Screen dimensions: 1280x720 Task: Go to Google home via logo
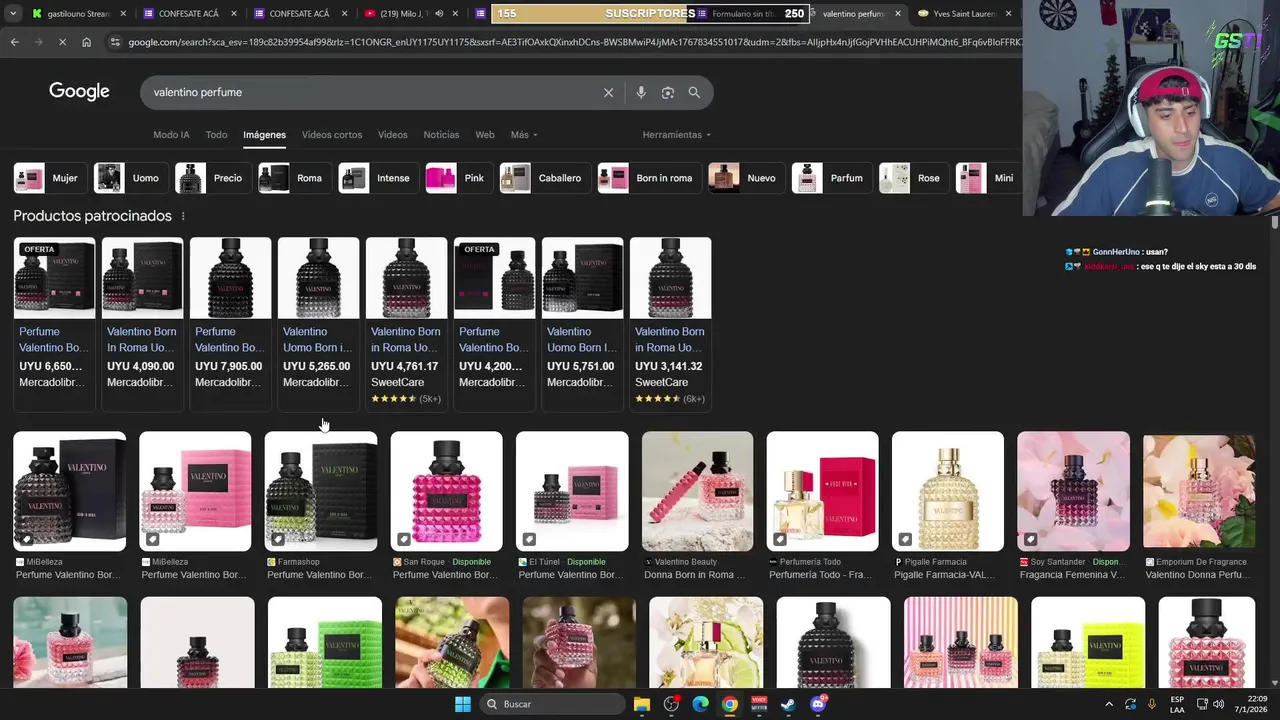[79, 91]
